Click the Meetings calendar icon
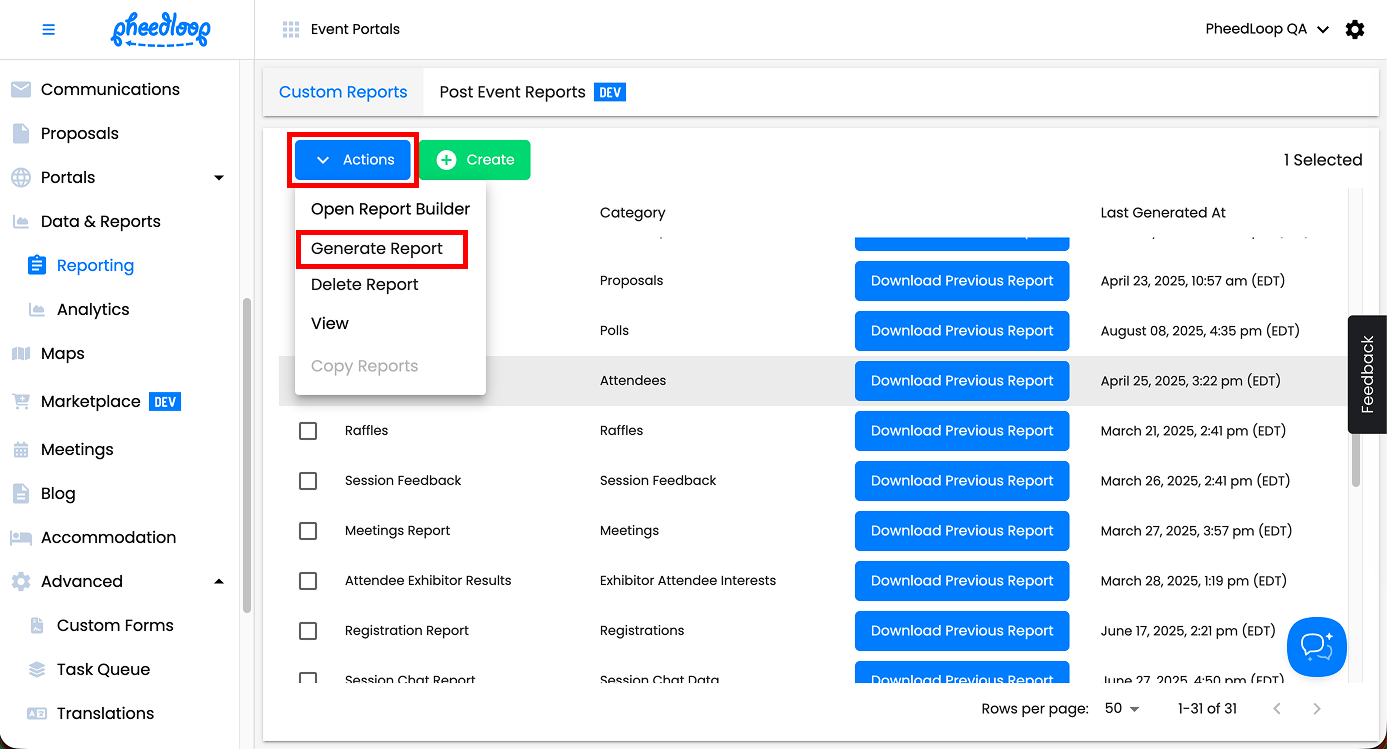 coord(21,450)
